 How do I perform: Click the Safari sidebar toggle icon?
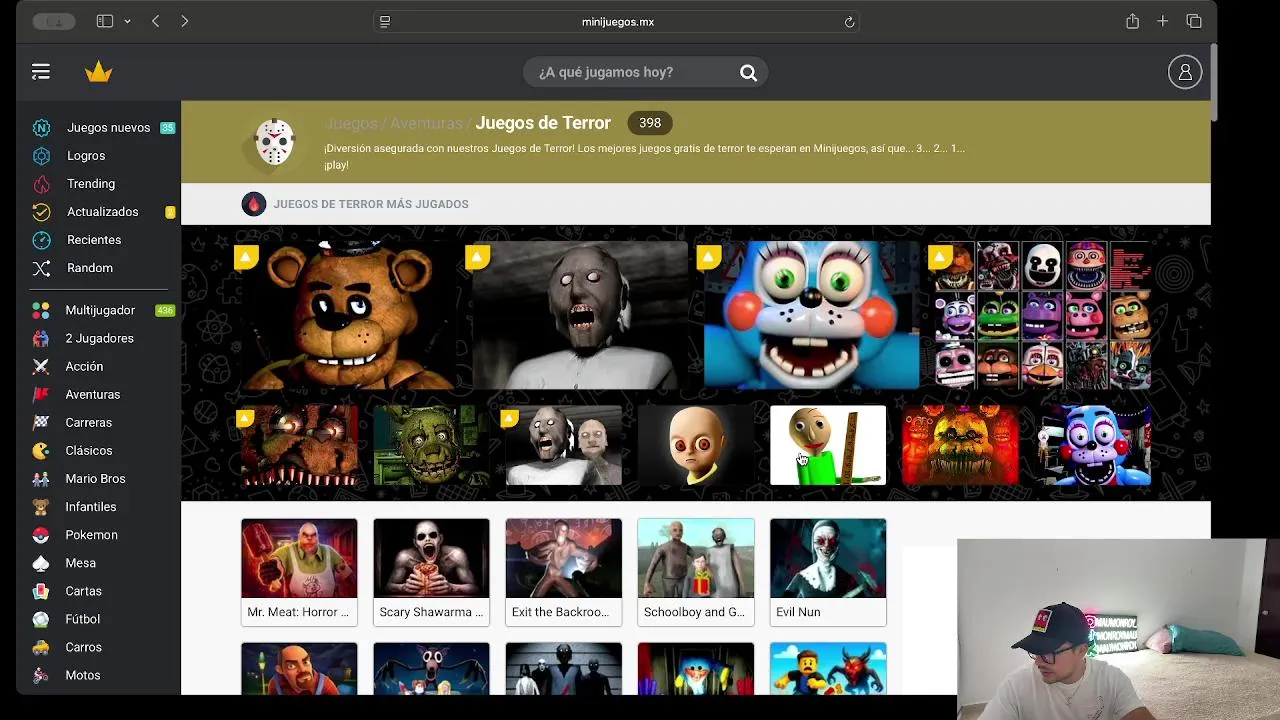point(104,21)
